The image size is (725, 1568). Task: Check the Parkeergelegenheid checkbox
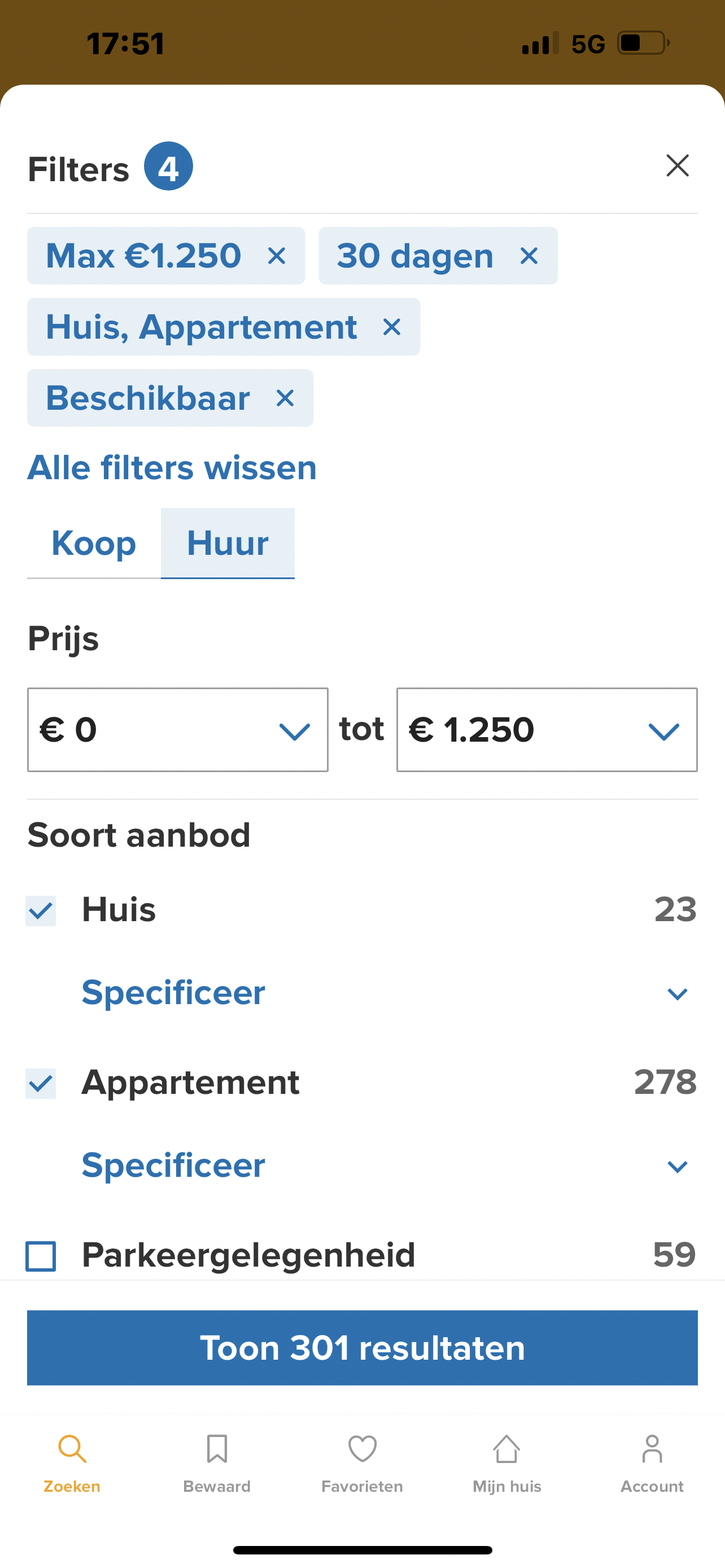point(41,1256)
